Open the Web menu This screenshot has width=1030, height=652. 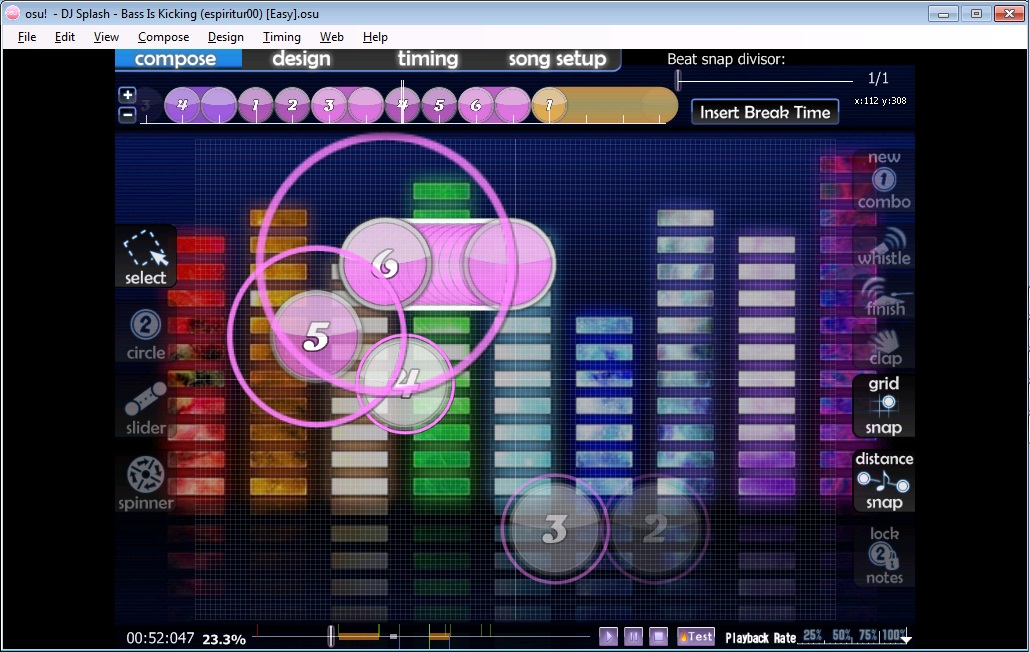[332, 37]
